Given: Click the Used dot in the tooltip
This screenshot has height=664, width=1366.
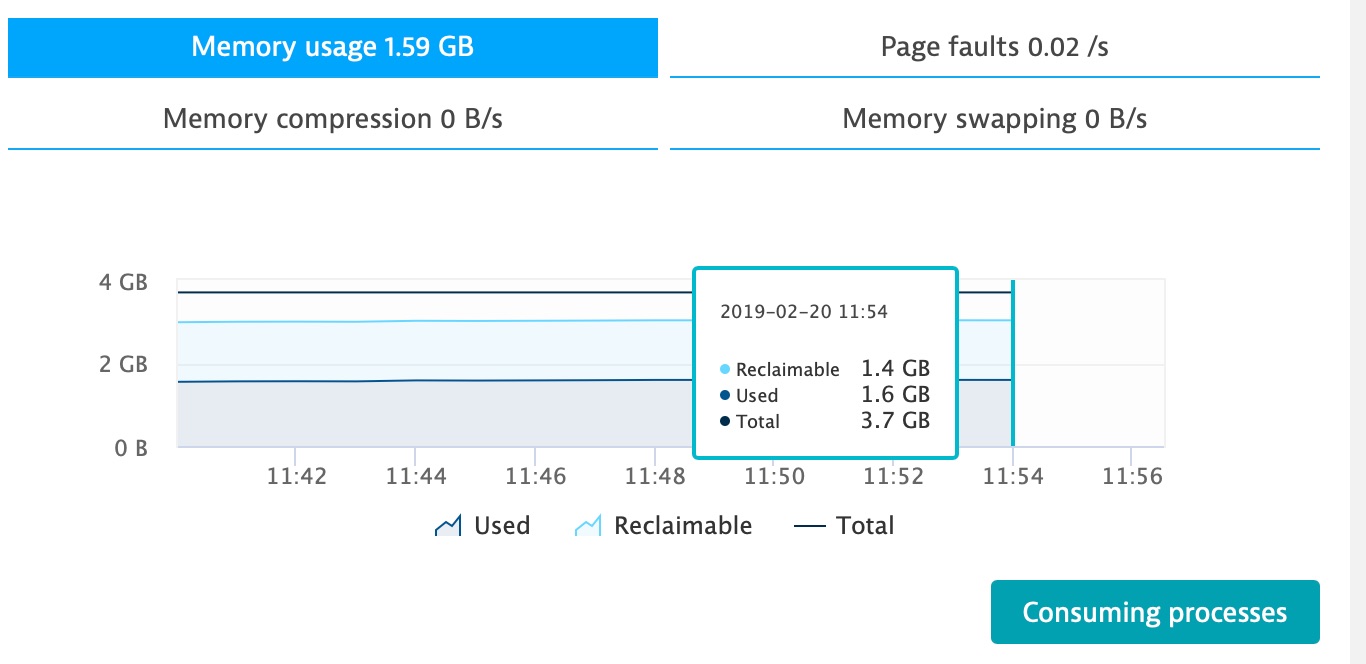Looking at the screenshot, I should coord(725,396).
